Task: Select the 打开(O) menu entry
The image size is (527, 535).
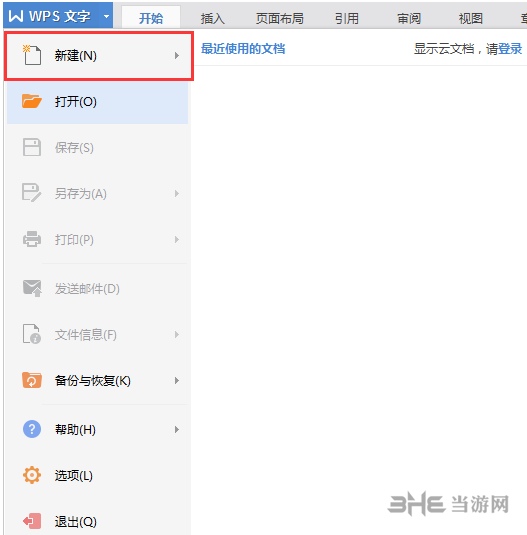Action: pos(98,102)
